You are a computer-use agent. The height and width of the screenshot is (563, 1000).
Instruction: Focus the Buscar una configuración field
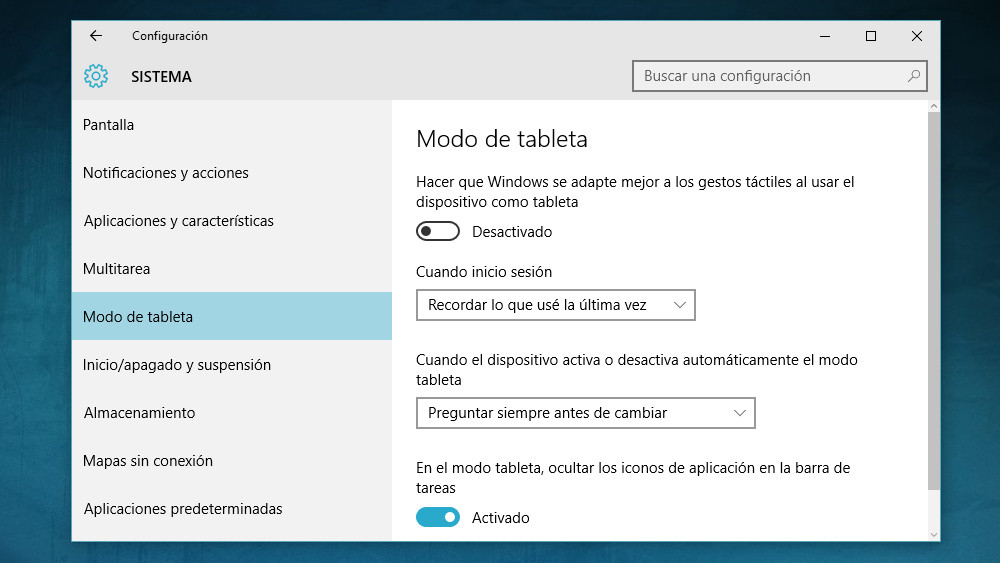779,76
